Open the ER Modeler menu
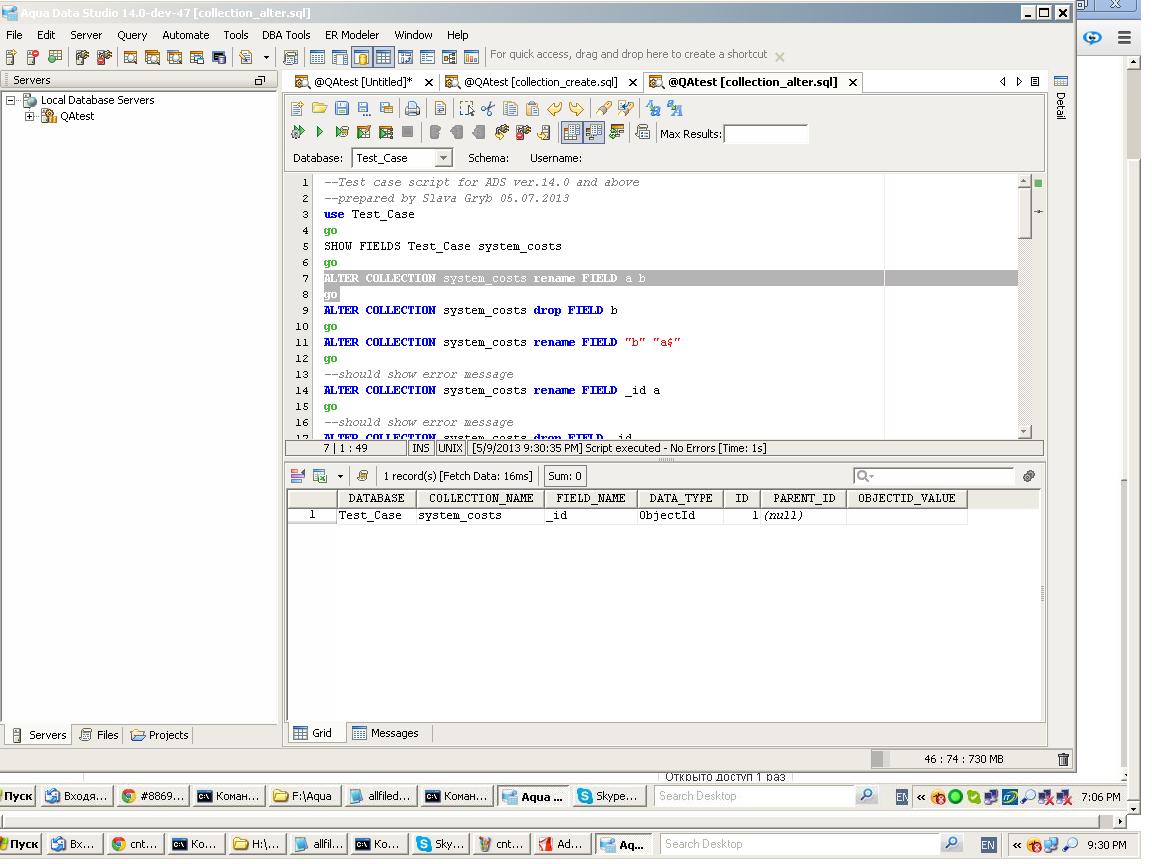Viewport: 1152px width, 864px height. [x=352, y=35]
